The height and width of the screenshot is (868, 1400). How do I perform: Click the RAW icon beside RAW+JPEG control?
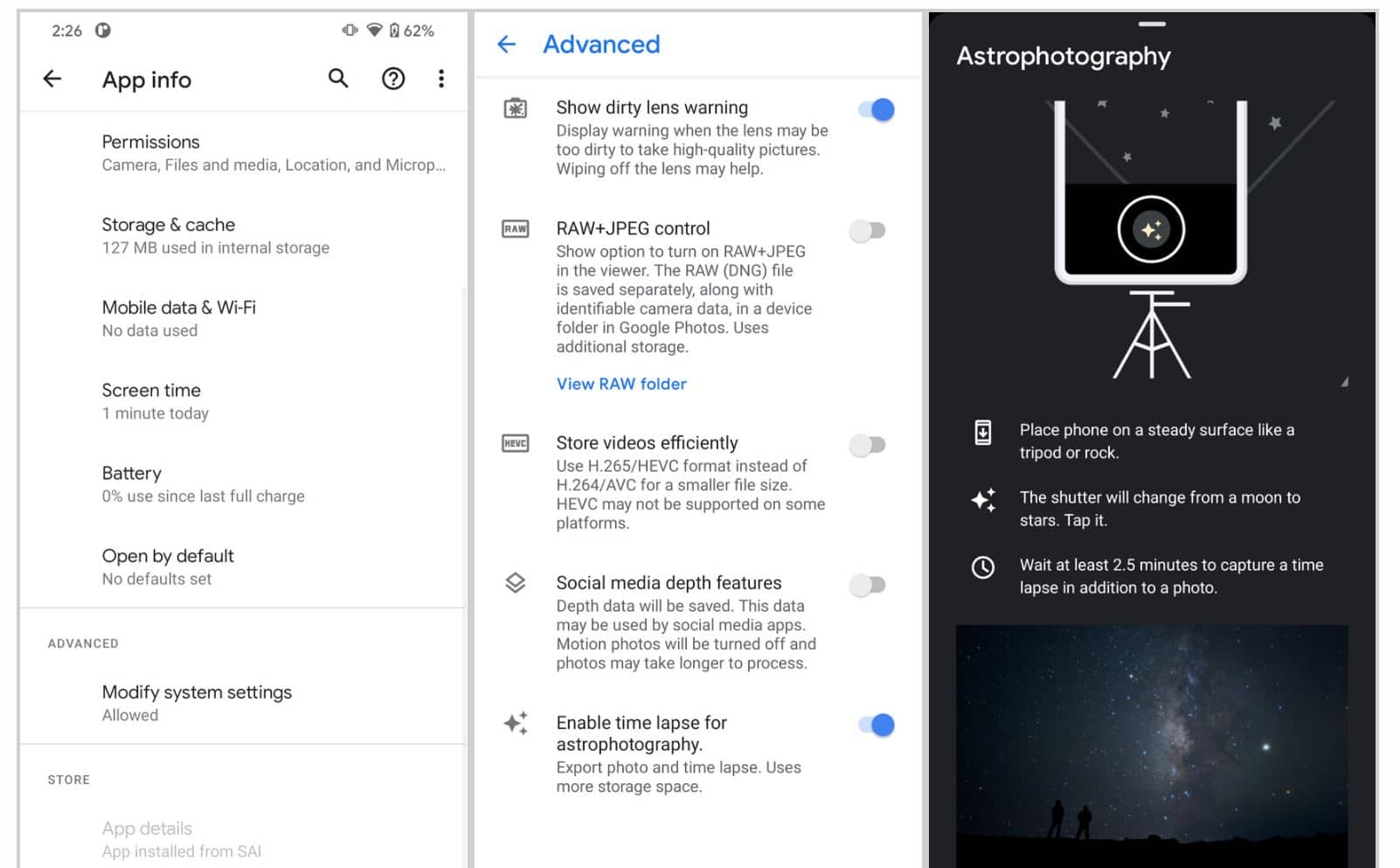pyautogui.click(x=516, y=229)
